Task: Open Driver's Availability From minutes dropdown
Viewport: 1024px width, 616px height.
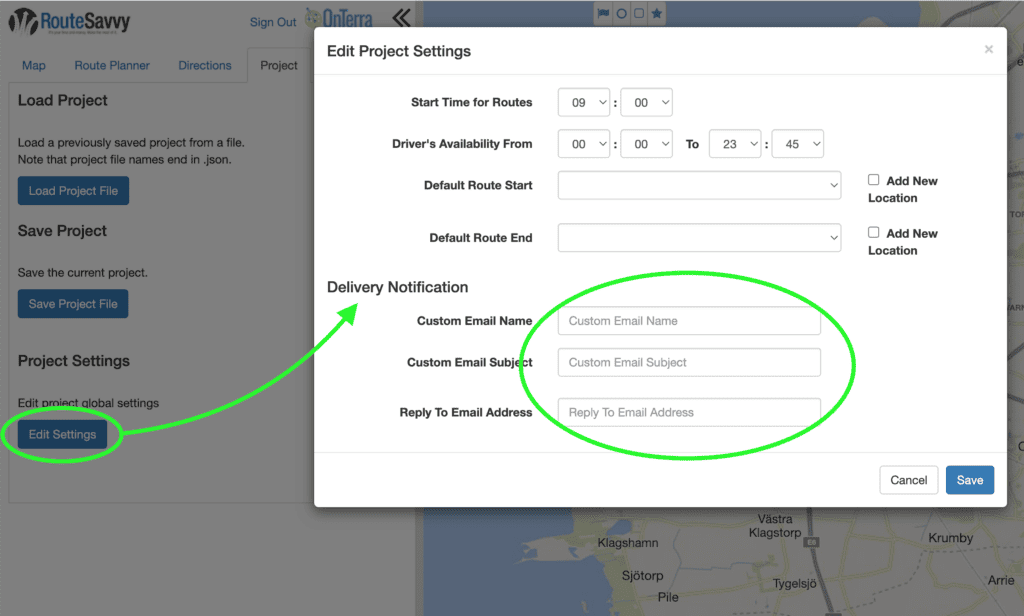Action: coord(647,144)
